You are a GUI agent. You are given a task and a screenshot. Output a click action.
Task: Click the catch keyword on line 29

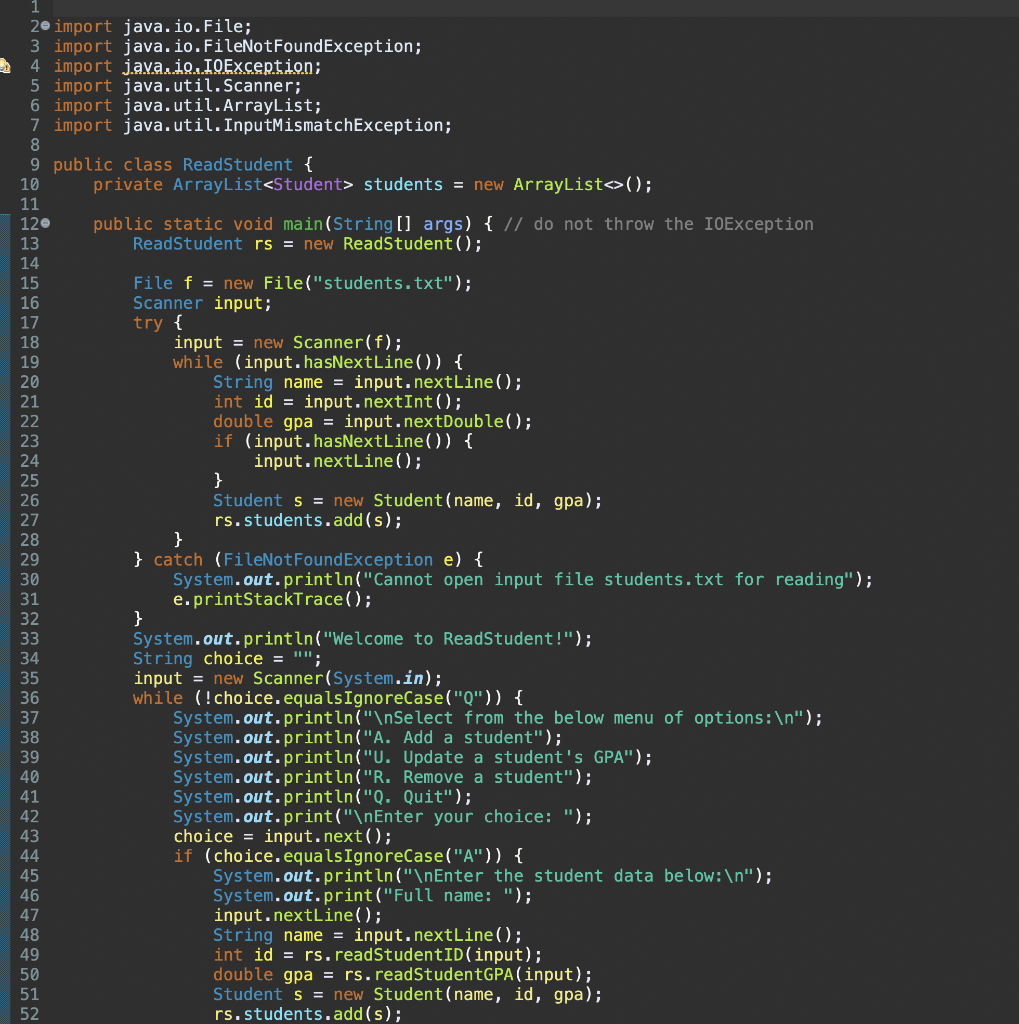(178, 560)
